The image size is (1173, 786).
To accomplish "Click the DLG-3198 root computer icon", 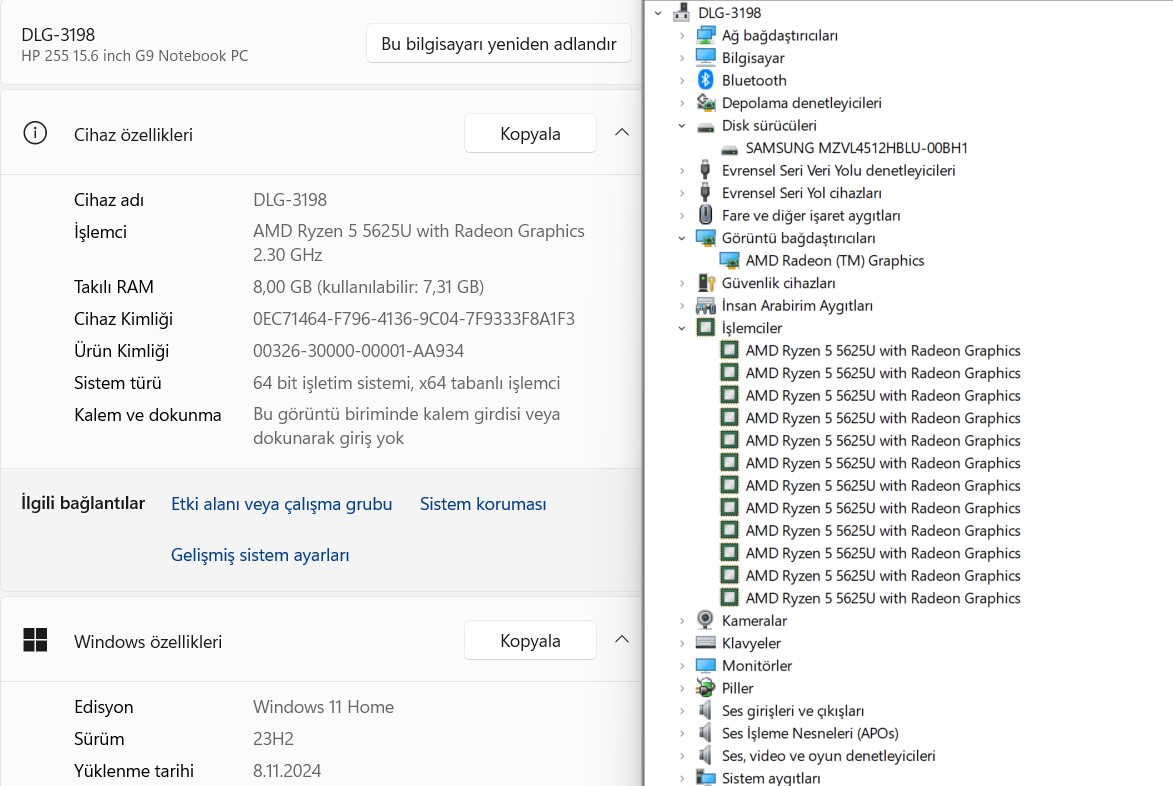I will click(682, 13).
